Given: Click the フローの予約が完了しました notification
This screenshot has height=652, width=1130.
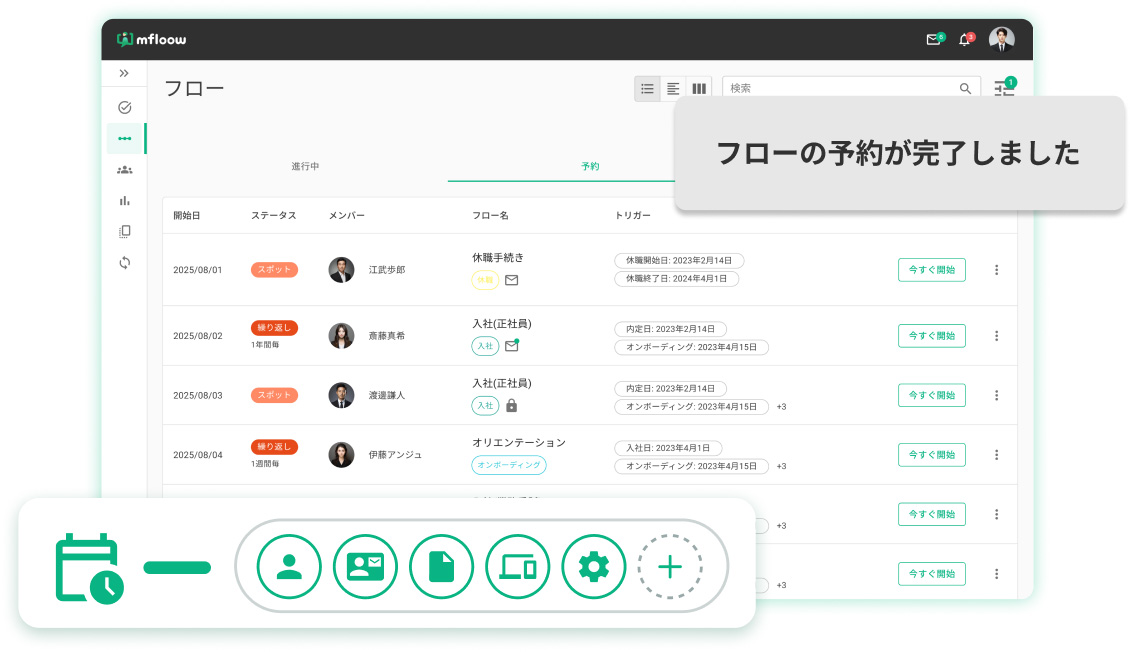Looking at the screenshot, I should coord(899,153).
